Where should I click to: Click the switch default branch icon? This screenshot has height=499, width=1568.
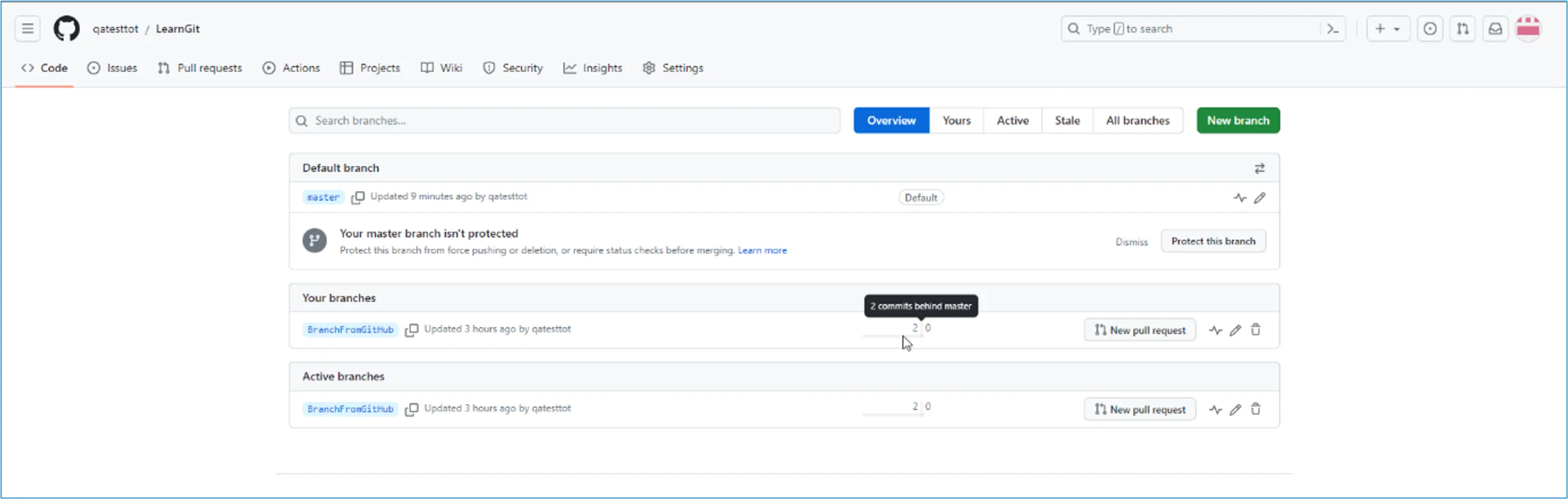(1259, 168)
